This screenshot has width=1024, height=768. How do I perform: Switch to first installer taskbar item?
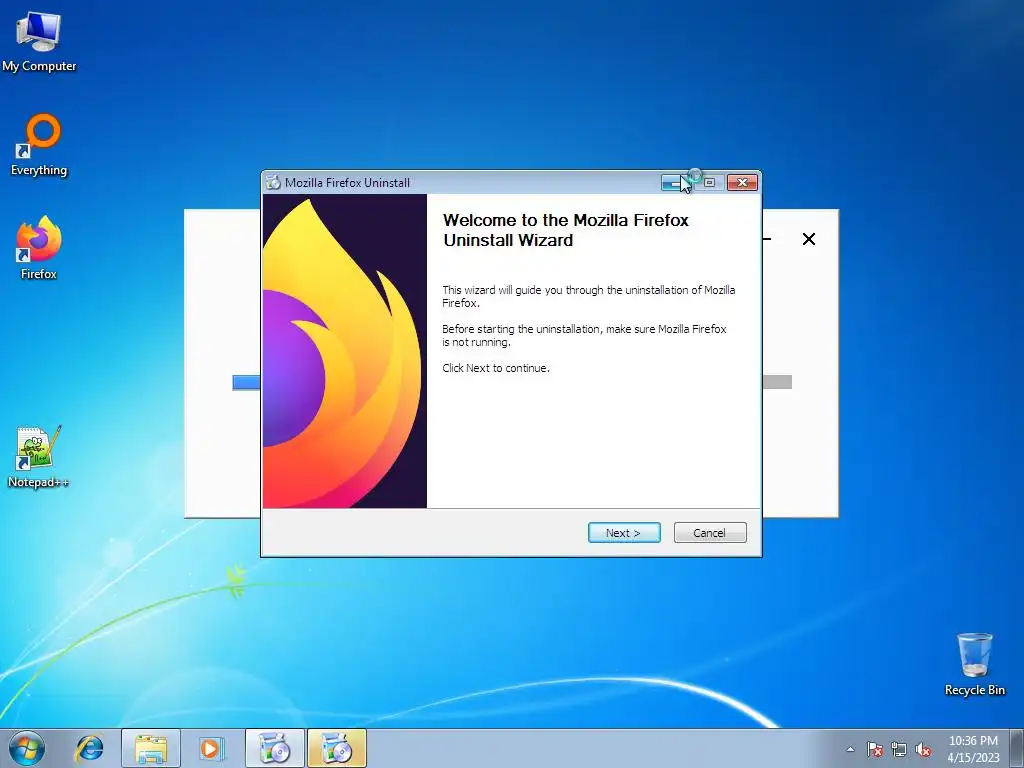[275, 748]
